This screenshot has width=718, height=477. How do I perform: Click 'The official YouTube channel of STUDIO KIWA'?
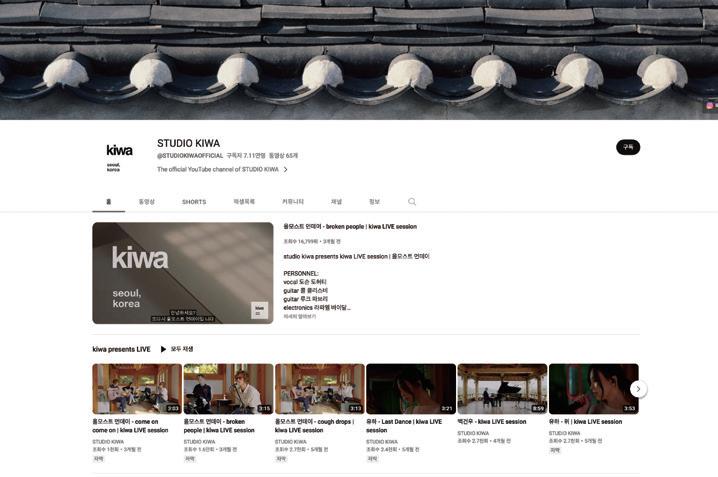click(x=218, y=169)
